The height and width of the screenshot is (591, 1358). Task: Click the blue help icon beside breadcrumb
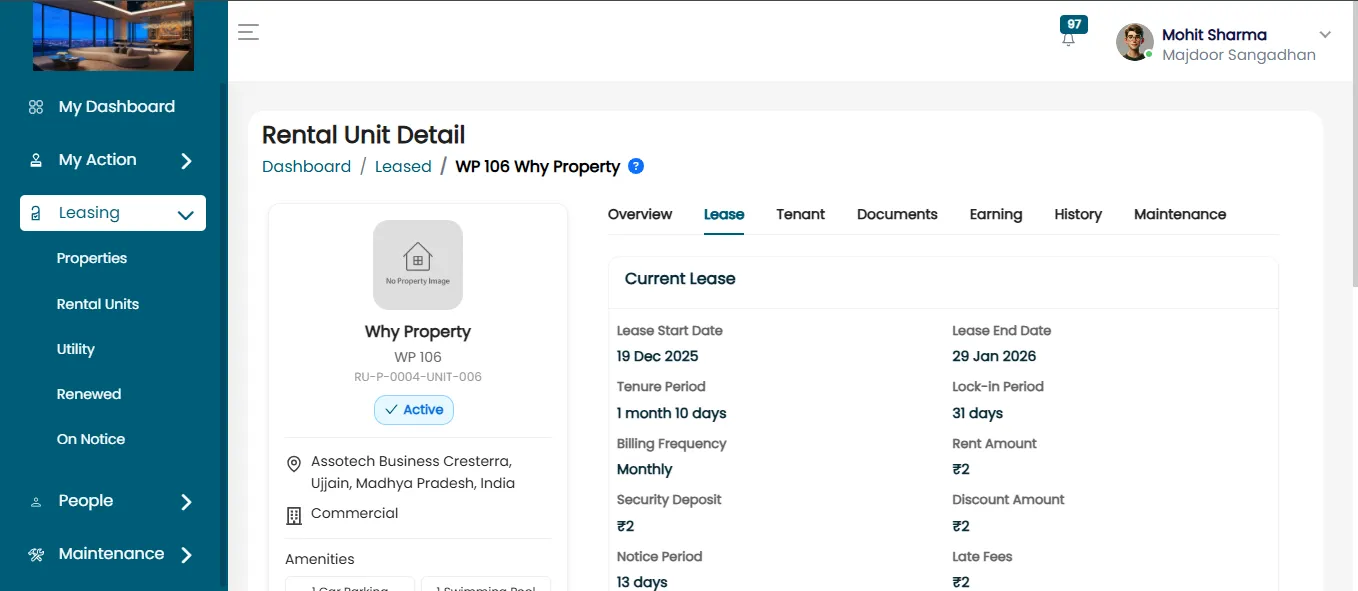[x=636, y=166]
